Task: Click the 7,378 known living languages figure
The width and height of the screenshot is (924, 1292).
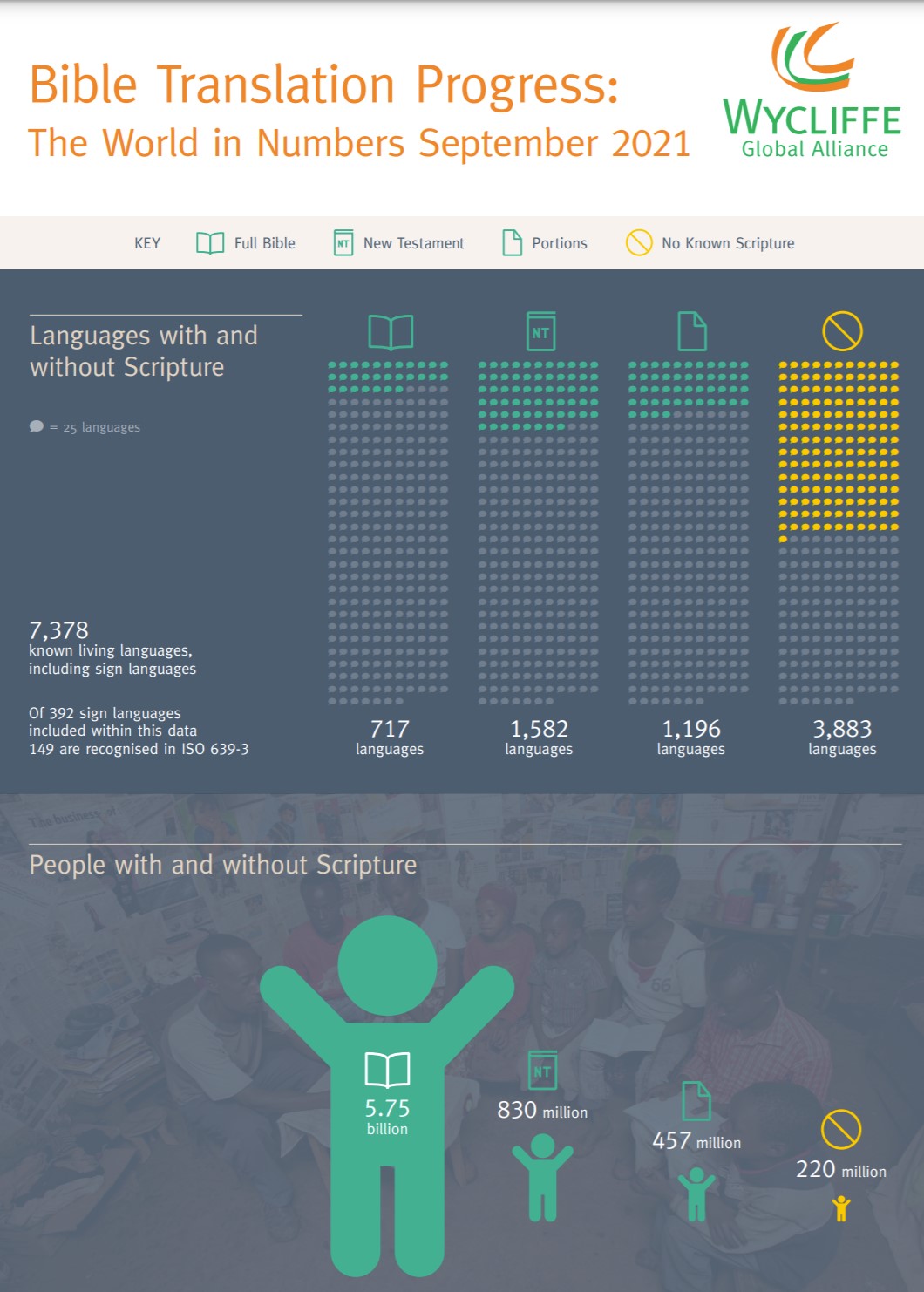Action: point(112,648)
